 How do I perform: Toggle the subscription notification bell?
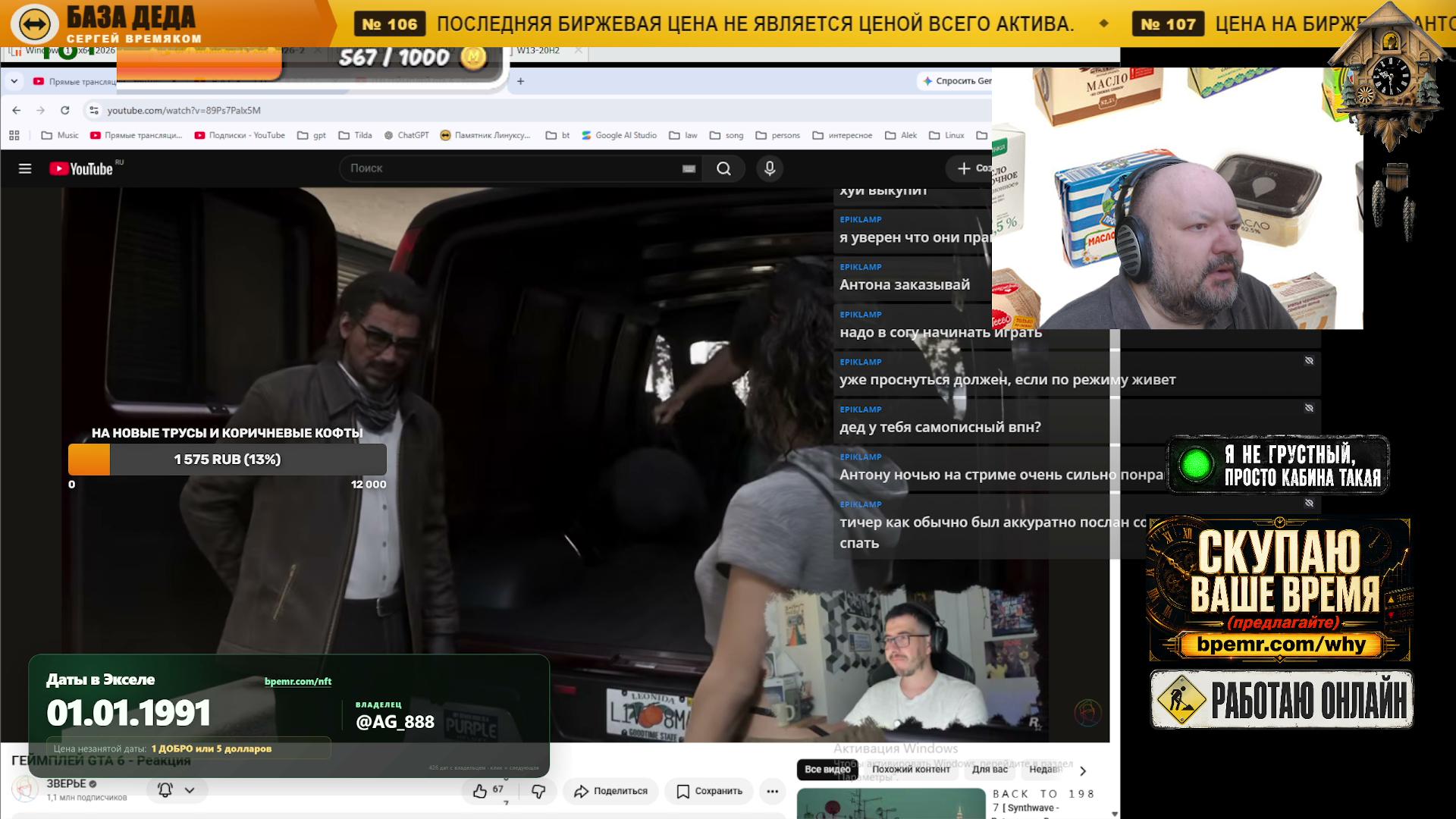165,790
